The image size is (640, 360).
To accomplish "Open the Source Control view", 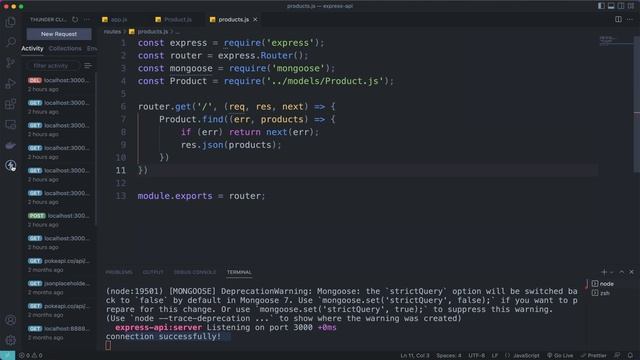I will (x=11, y=62).
